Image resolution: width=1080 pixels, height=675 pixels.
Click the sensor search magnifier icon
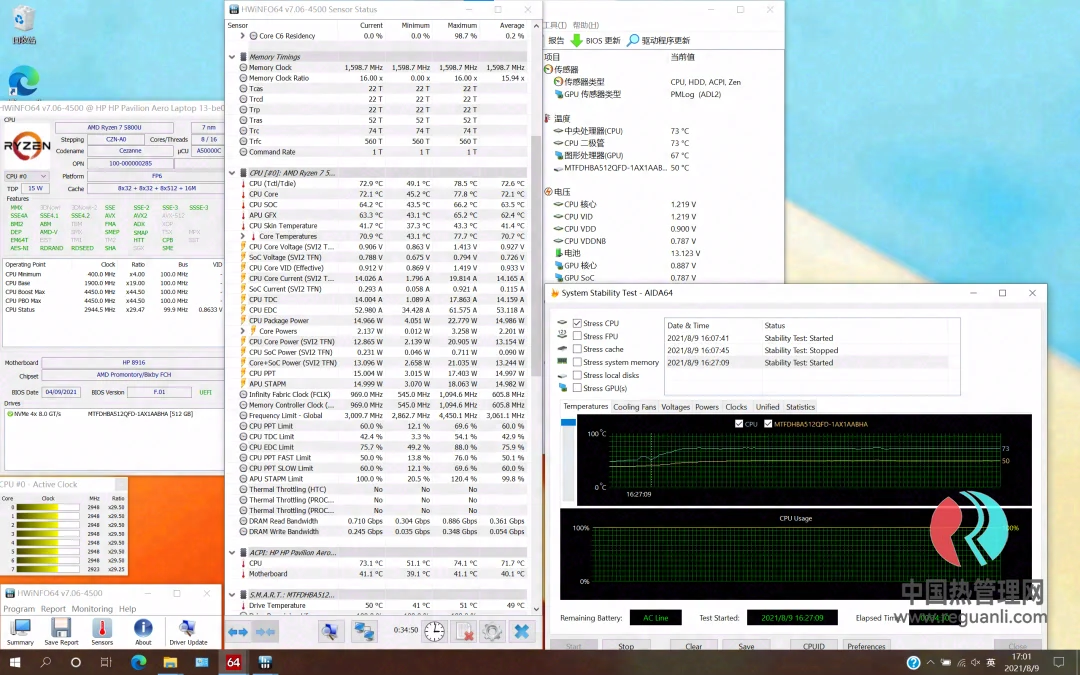pos(329,631)
